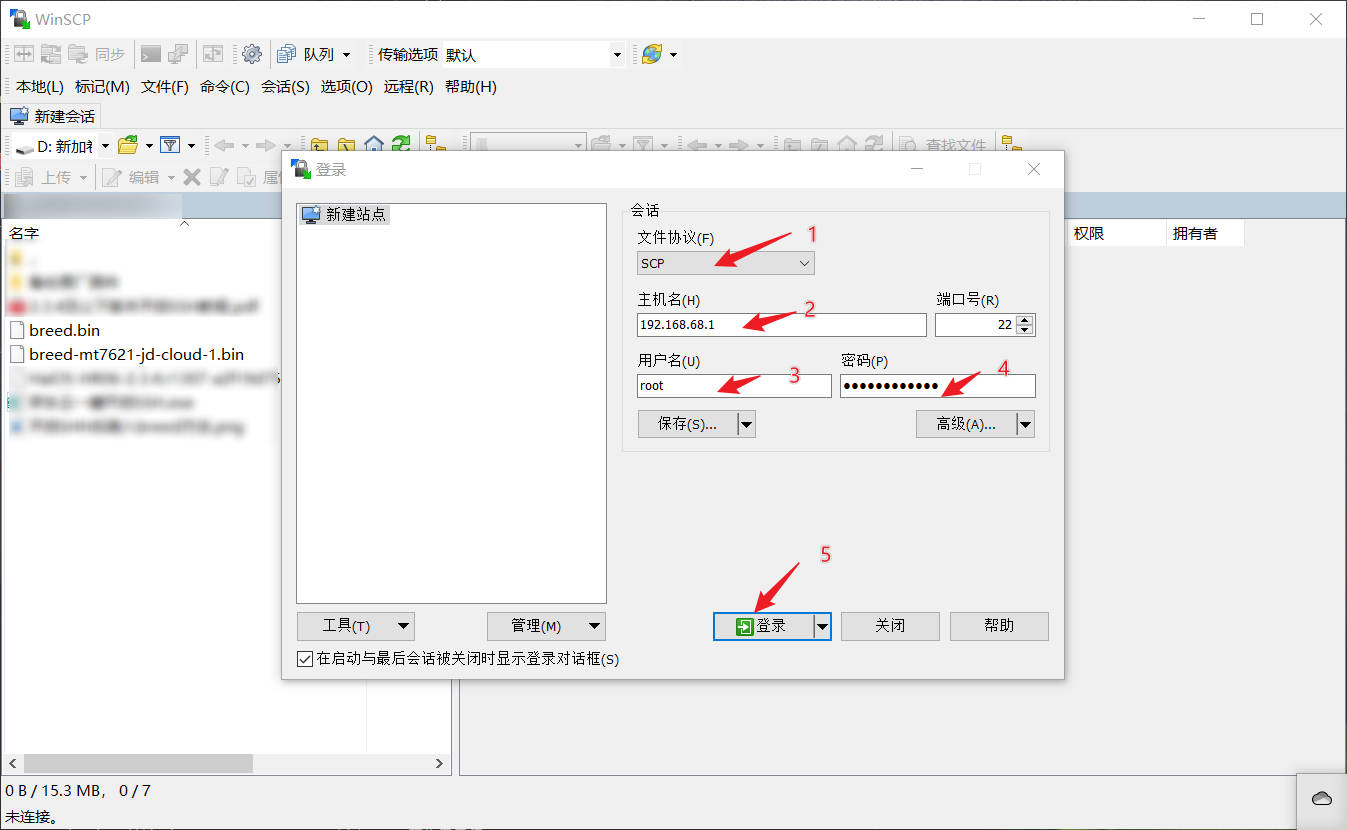Open the 会话(S) menu

(285, 87)
